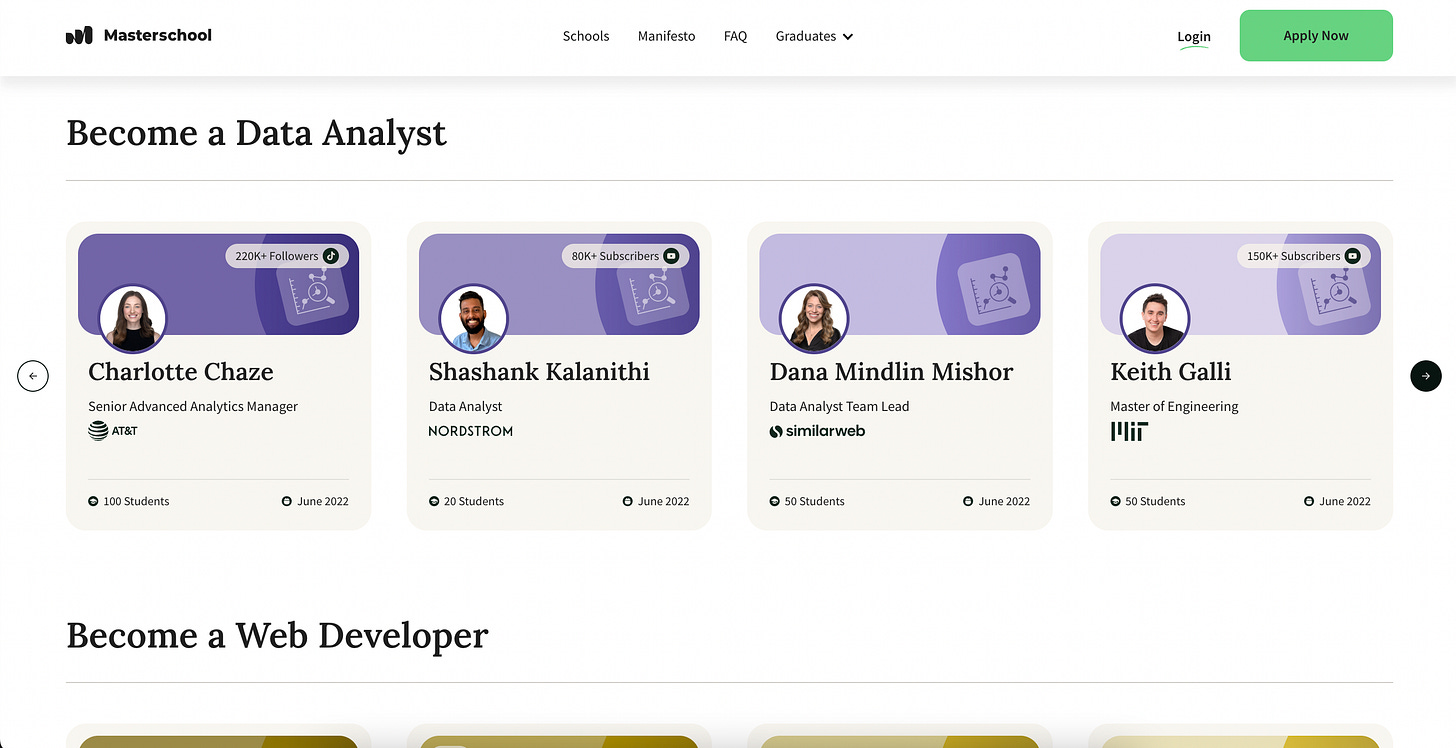Click students icon on Dana Mindlin Mishor card
Viewport: 1456px width, 748px height.
click(x=775, y=501)
